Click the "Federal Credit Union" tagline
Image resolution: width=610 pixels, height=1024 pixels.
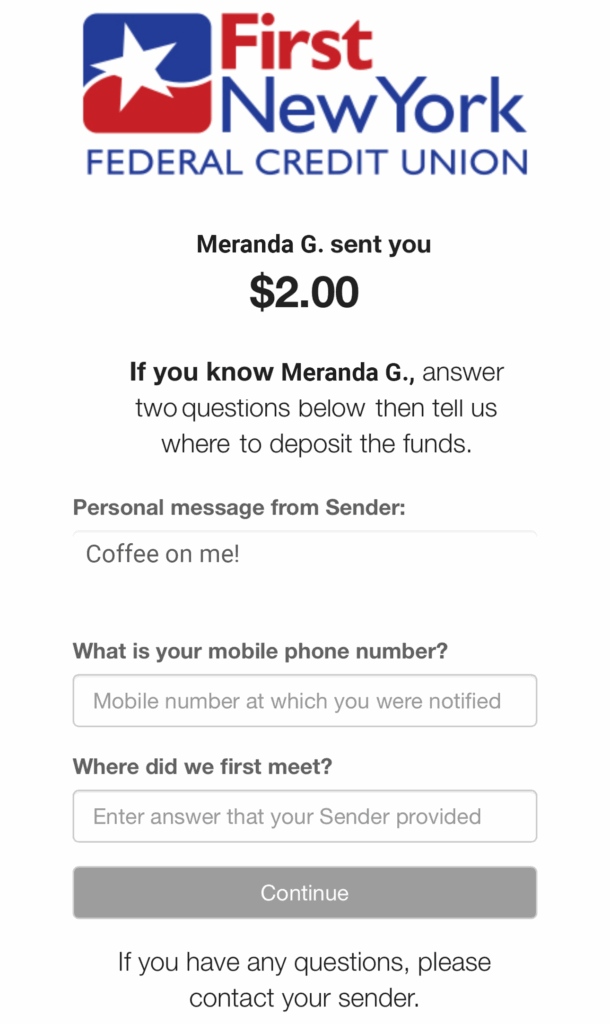(x=306, y=162)
